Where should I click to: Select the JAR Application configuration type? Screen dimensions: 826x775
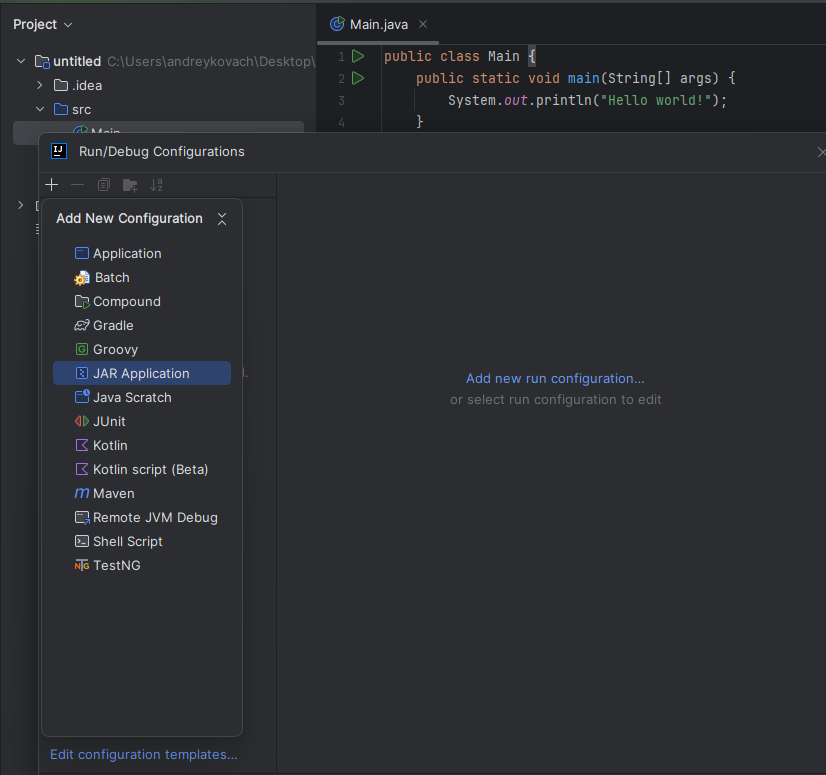pyautogui.click(x=142, y=373)
